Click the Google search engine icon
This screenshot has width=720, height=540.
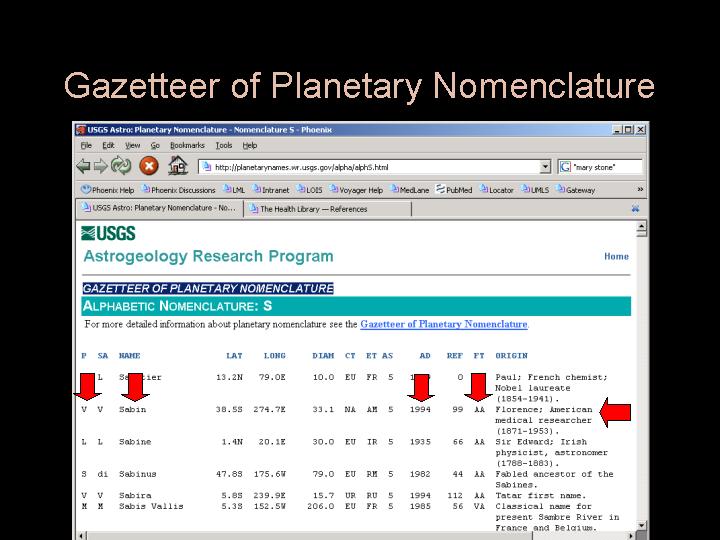[x=565, y=167]
